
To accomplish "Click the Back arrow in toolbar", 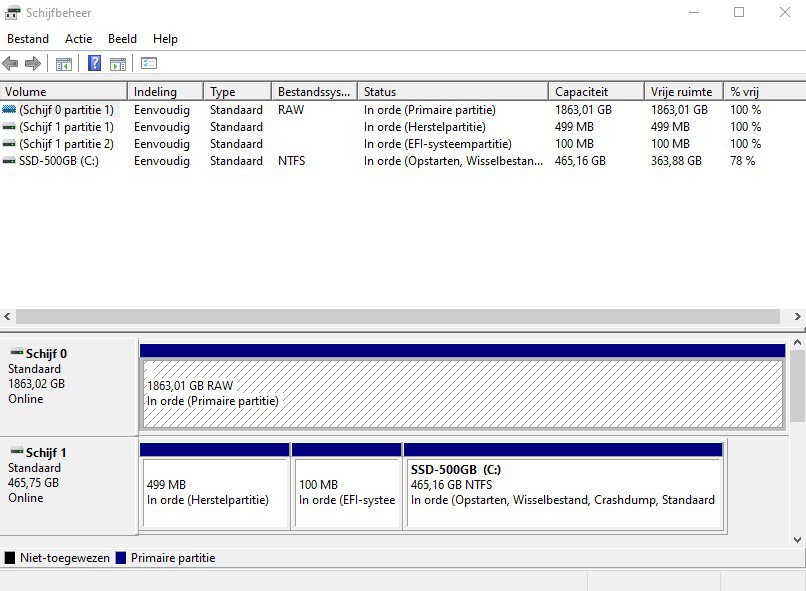I will (10, 64).
